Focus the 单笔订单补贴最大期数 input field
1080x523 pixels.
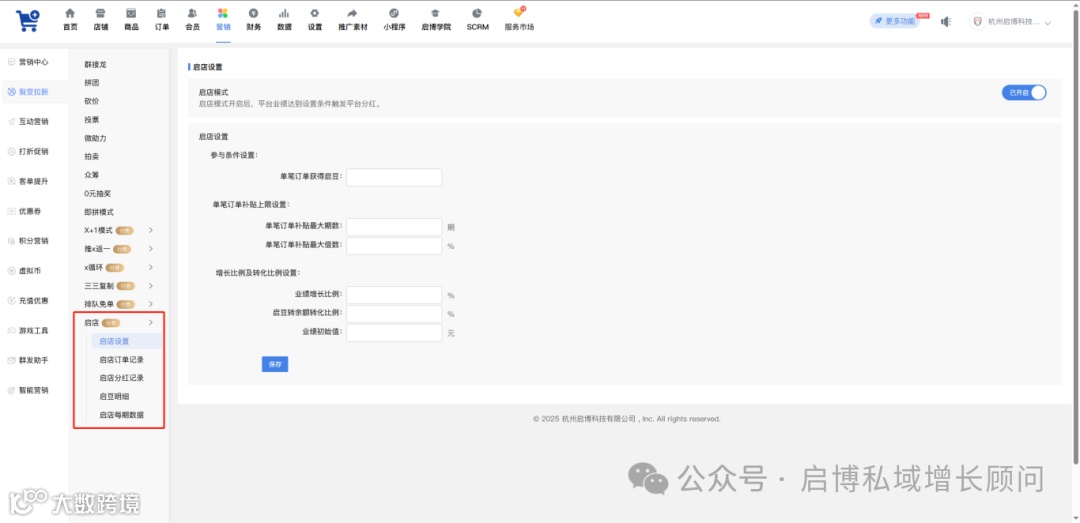click(394, 227)
